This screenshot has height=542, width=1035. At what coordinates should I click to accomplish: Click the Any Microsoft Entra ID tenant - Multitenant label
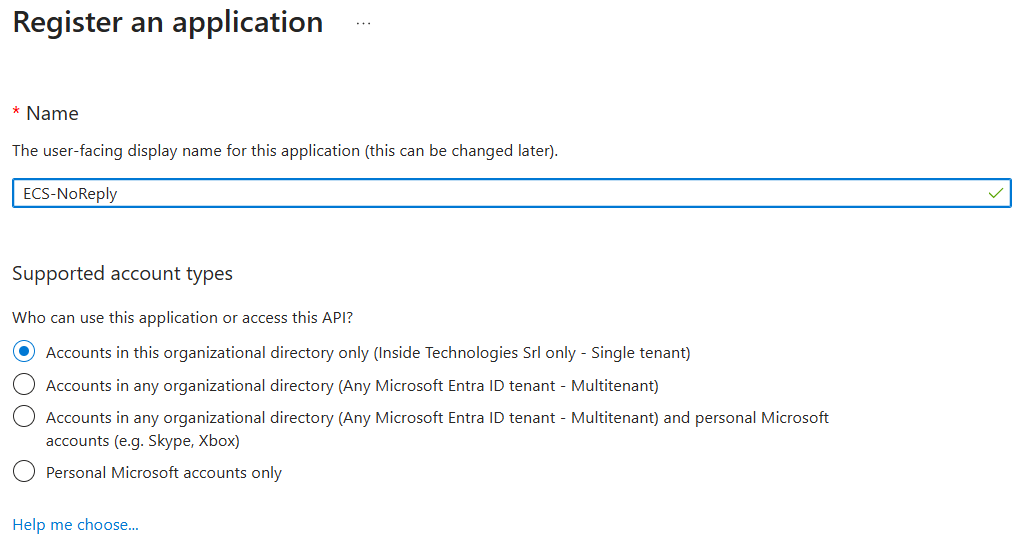(352, 386)
